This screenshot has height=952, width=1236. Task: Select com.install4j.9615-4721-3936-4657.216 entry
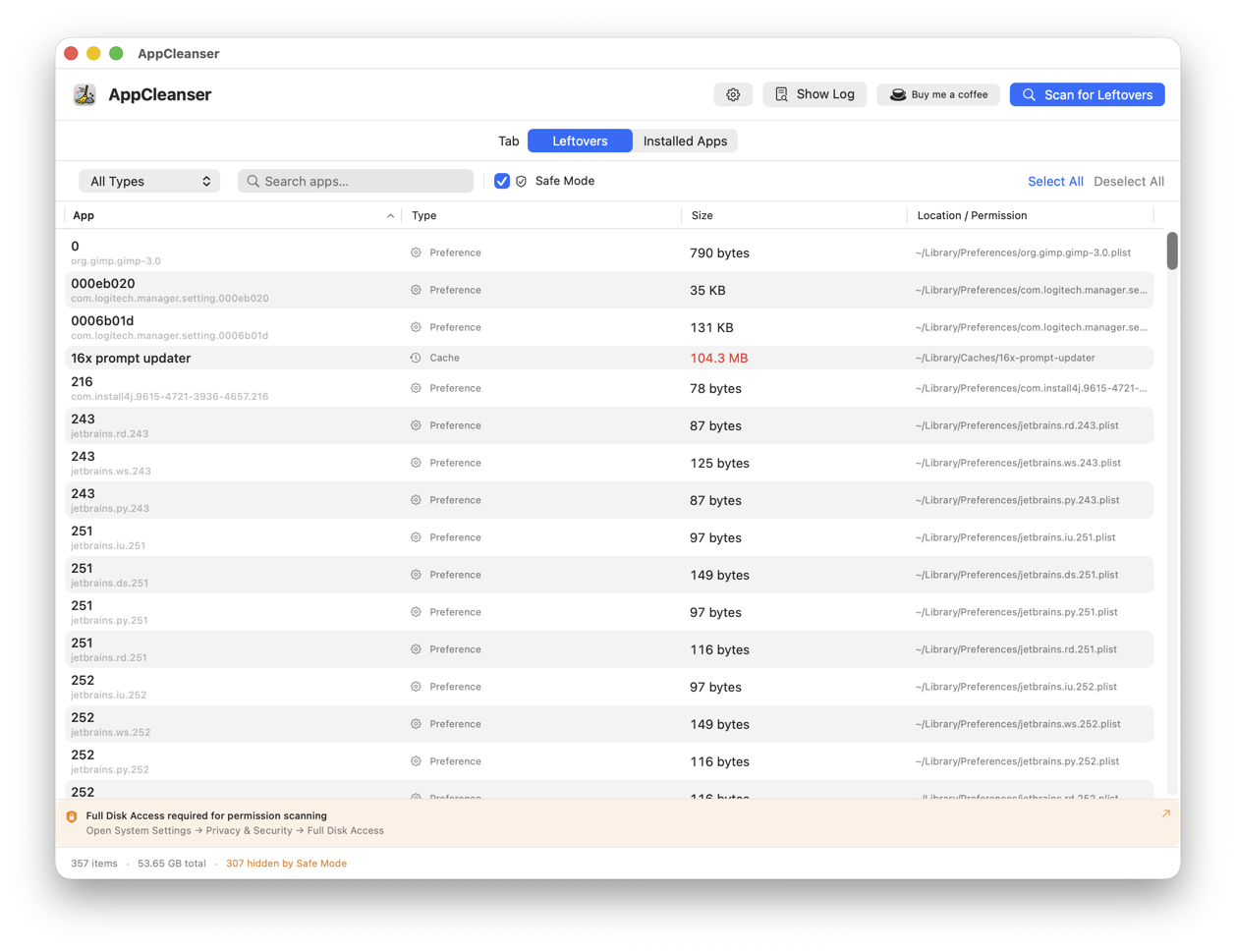[x=609, y=388]
